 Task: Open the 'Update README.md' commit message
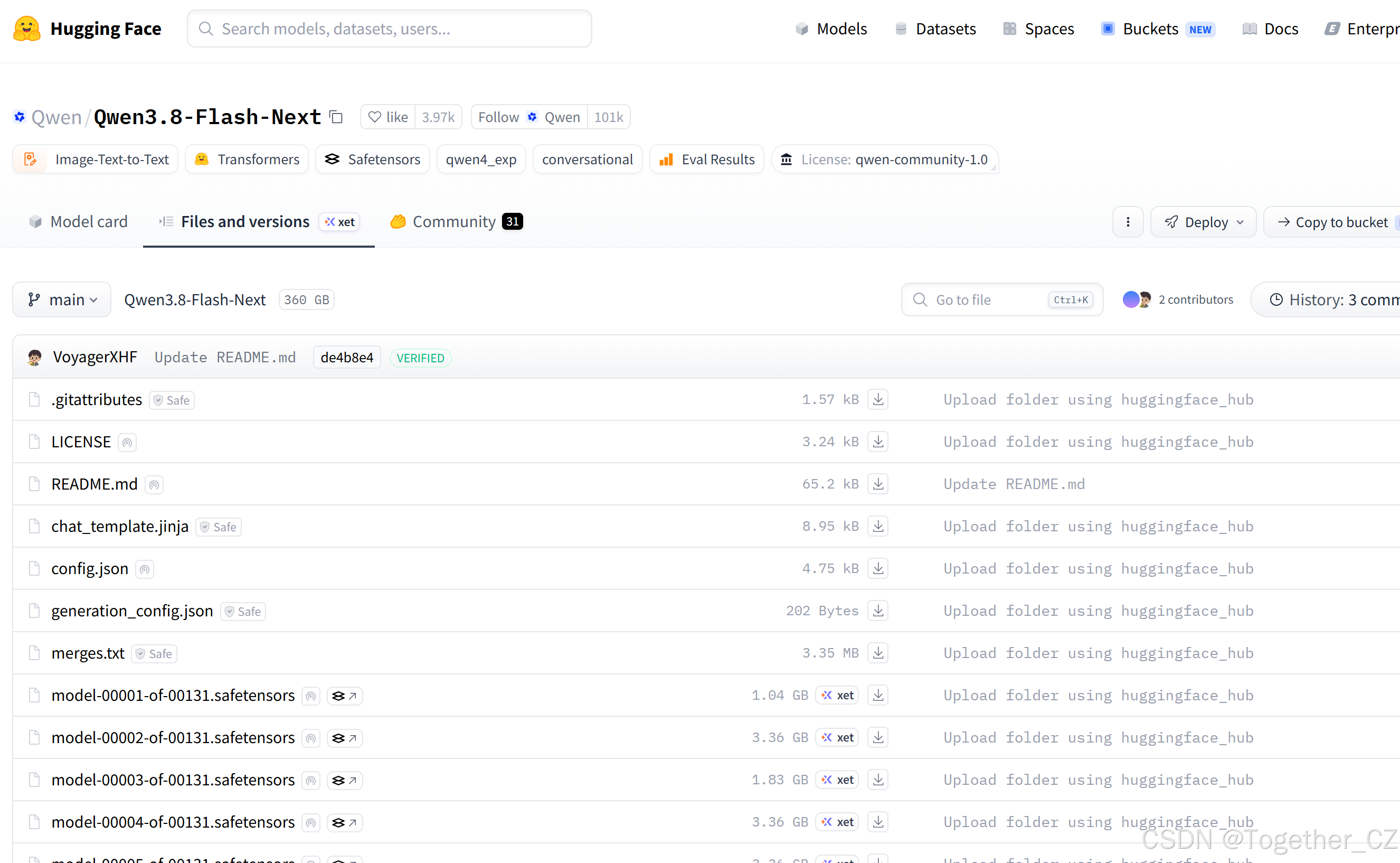click(x=225, y=358)
